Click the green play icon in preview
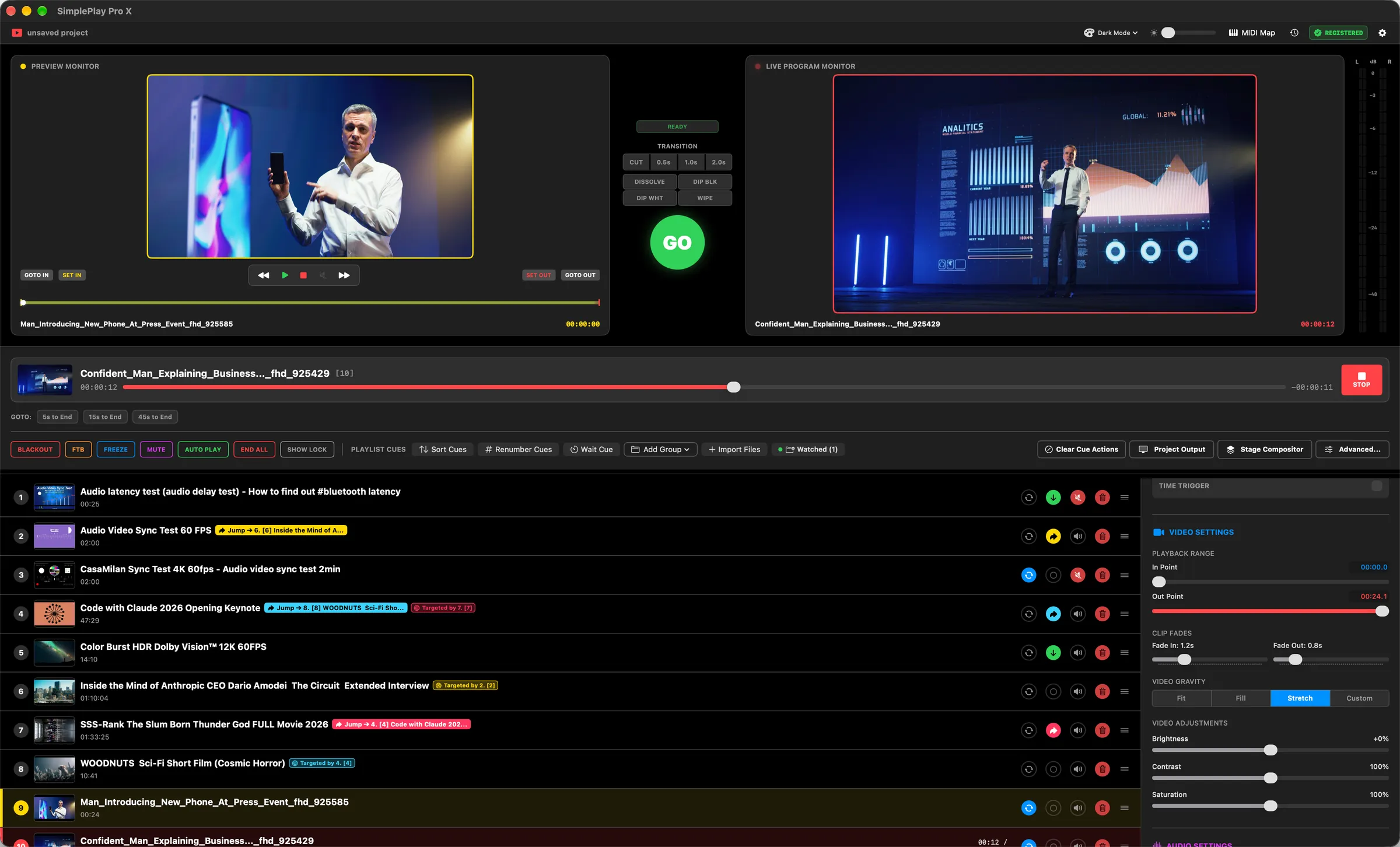The width and height of the screenshot is (1400, 847). [285, 275]
